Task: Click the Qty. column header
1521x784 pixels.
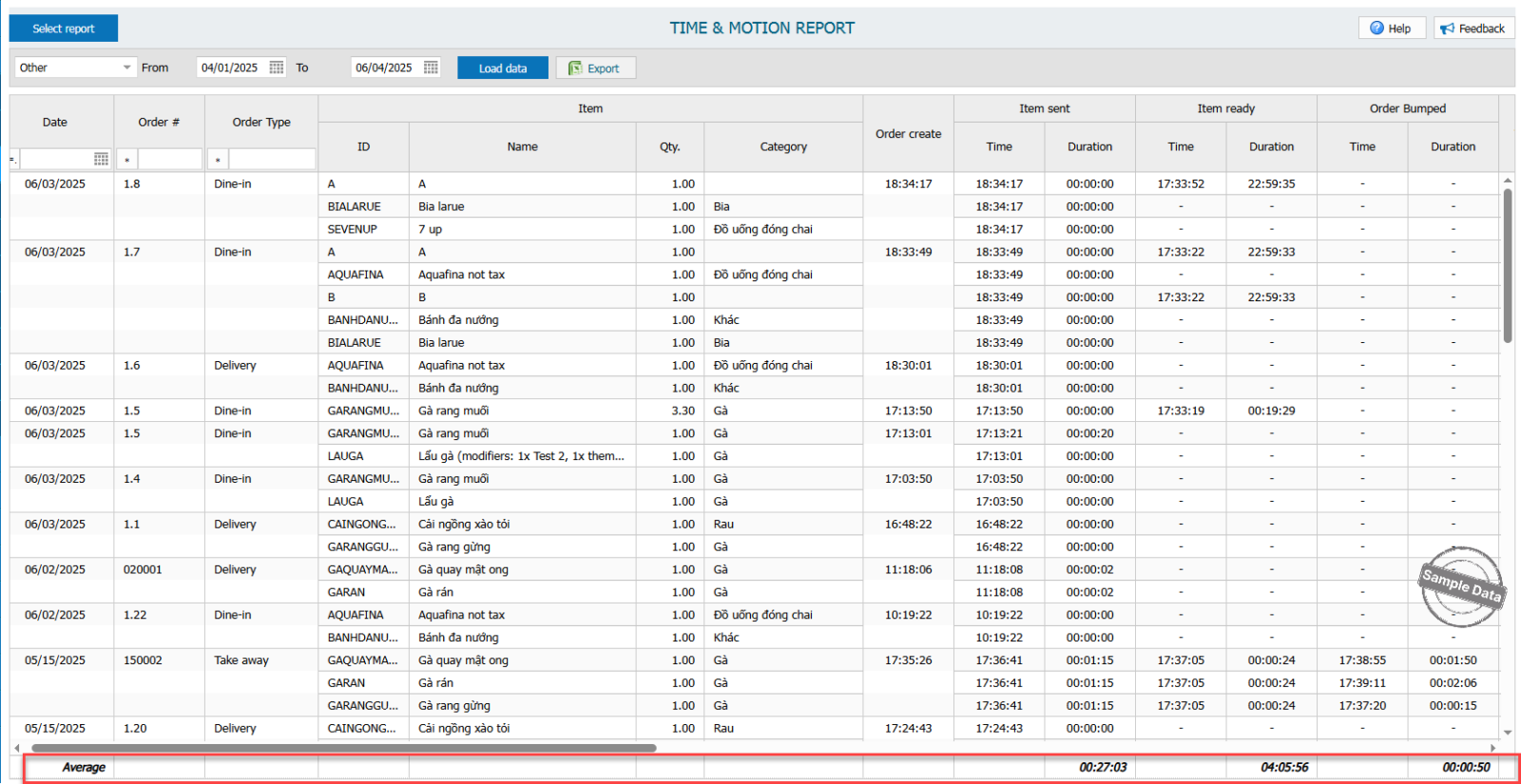Action: (670, 146)
